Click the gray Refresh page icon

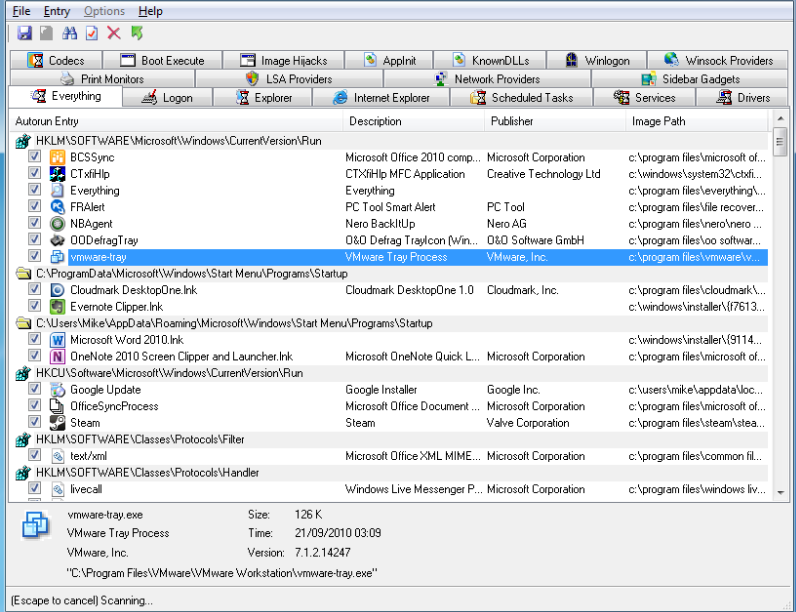pyautogui.click(x=46, y=33)
